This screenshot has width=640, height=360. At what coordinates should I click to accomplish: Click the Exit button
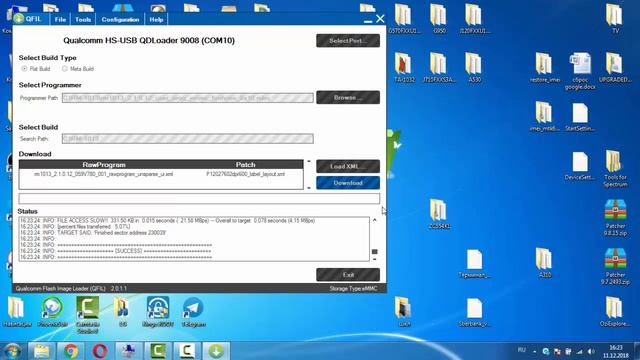tap(348, 275)
